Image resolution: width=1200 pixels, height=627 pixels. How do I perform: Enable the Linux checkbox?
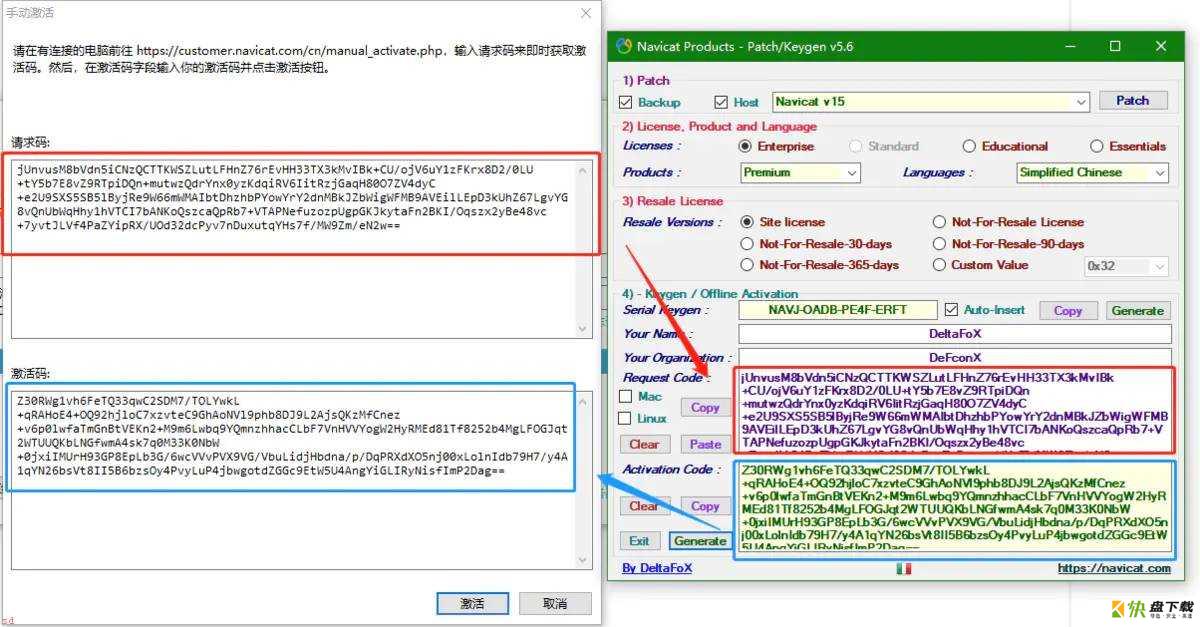[625, 418]
